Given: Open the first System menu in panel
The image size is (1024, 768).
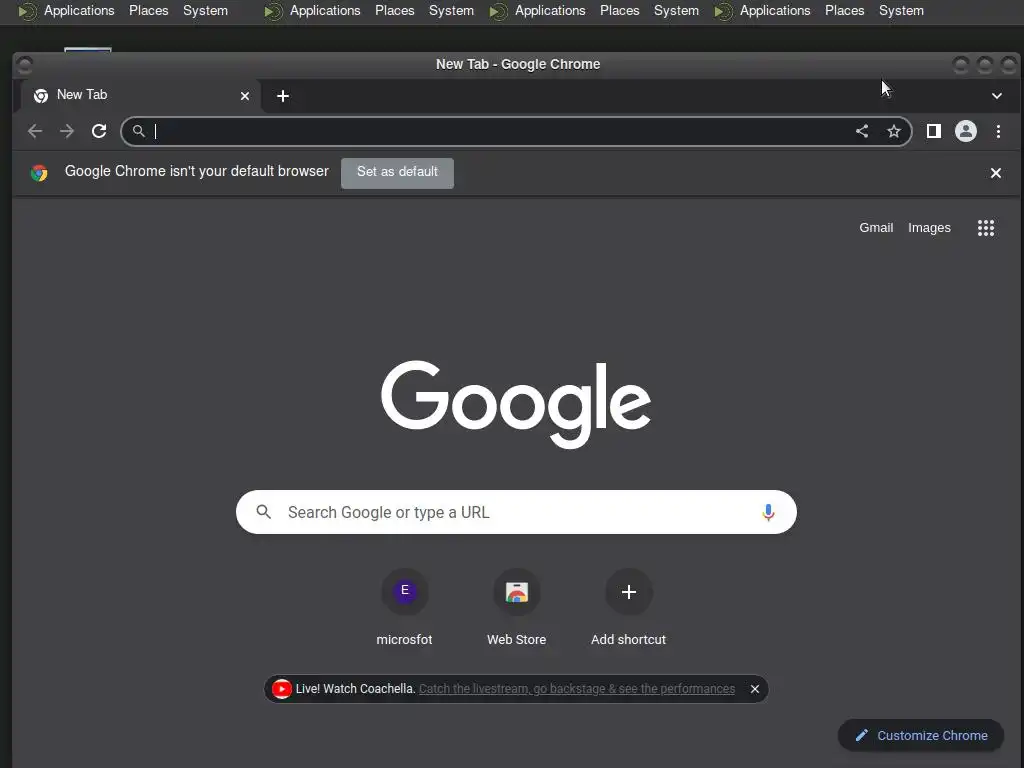Looking at the screenshot, I should coord(205,10).
